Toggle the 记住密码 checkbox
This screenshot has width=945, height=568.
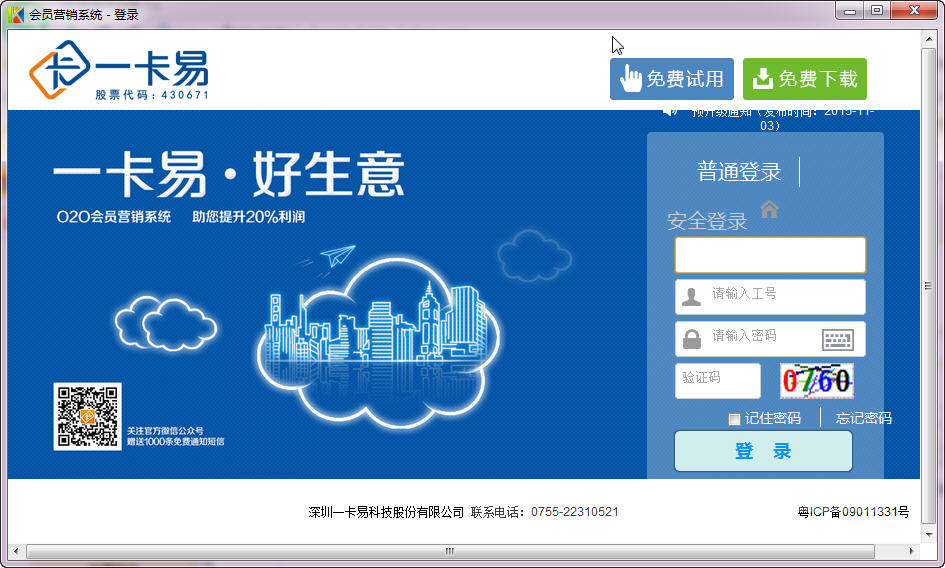tap(734, 419)
